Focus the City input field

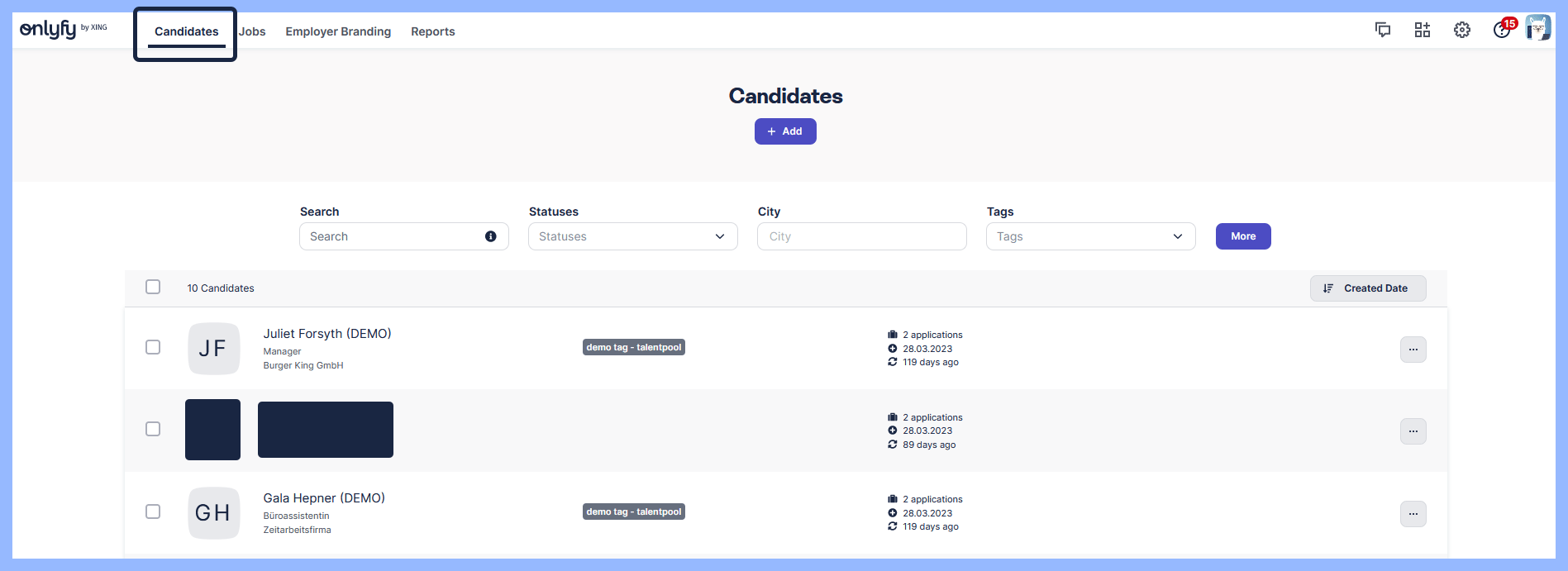click(x=861, y=236)
